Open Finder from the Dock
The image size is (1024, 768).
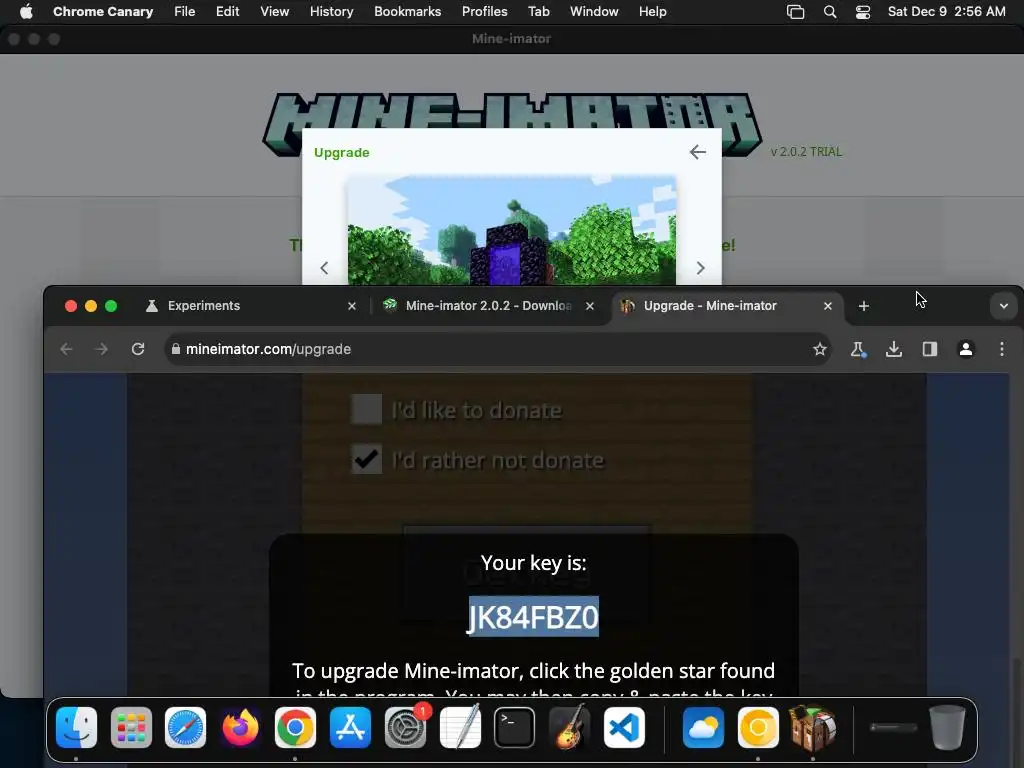76,727
